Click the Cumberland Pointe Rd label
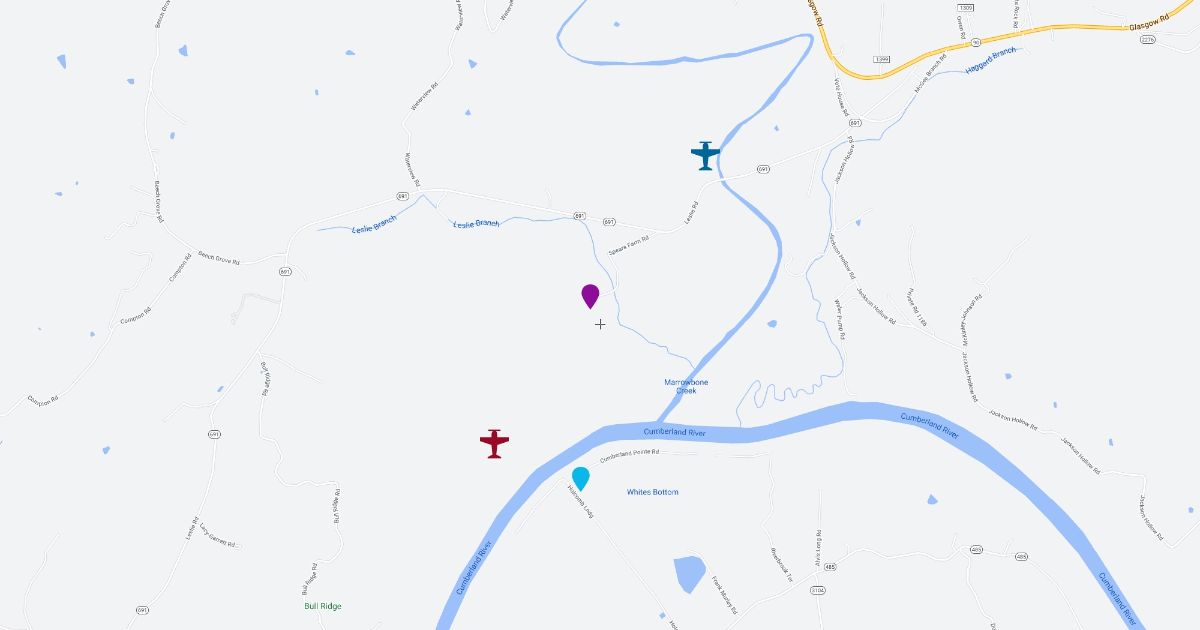This screenshot has width=1200, height=630. [630, 455]
